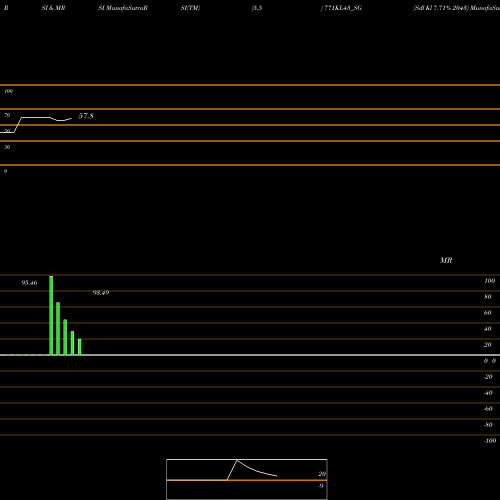The image size is (500, 500).
Task: Click the 'SI MunafaSutraR' header text
Action: 123,8
